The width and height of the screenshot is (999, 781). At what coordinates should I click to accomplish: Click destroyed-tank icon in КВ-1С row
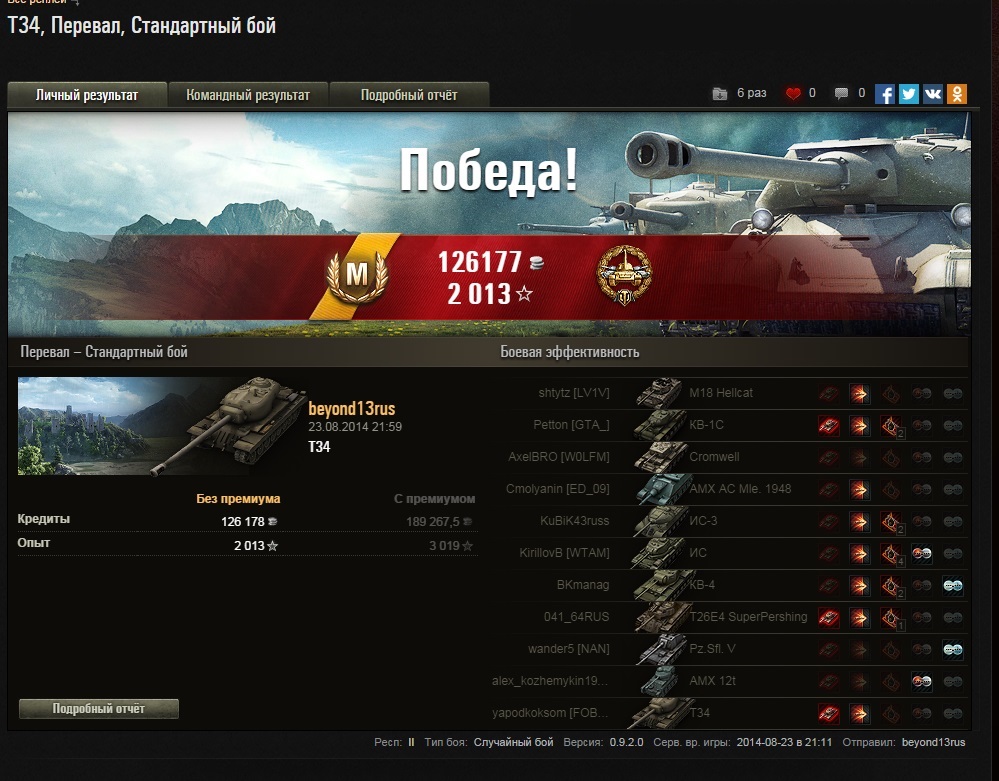(828, 426)
